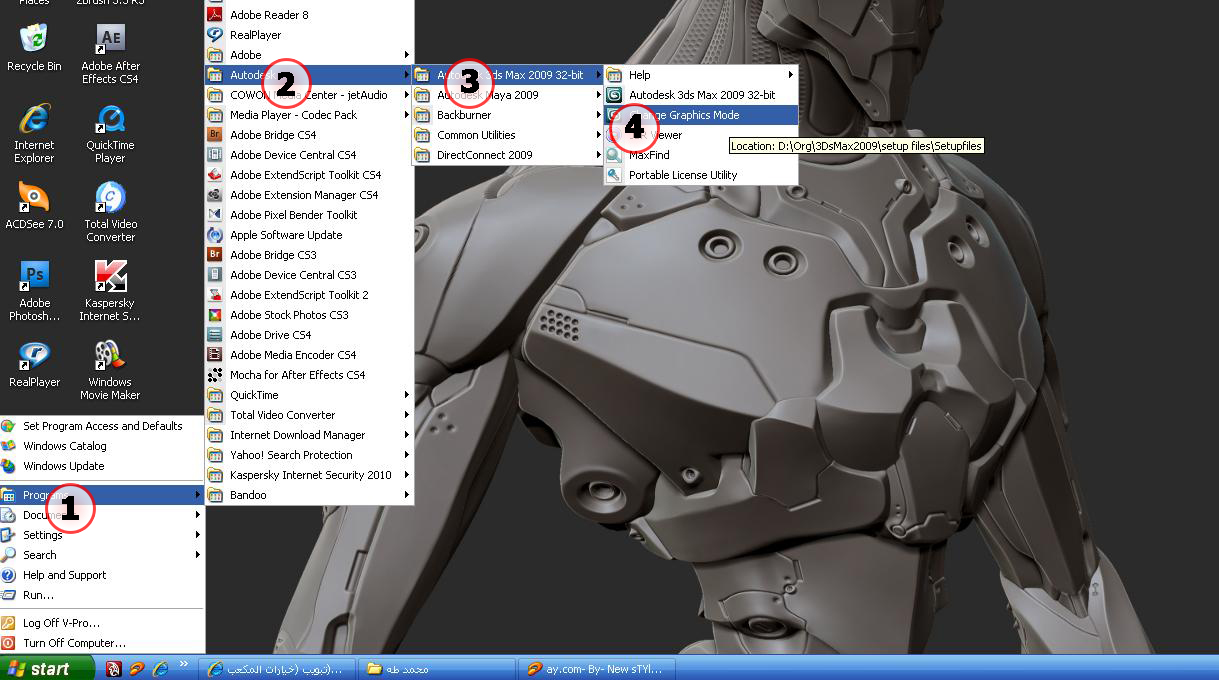Open Settings submenu in Start menu
The width and height of the screenshot is (1219, 680).
(102, 535)
